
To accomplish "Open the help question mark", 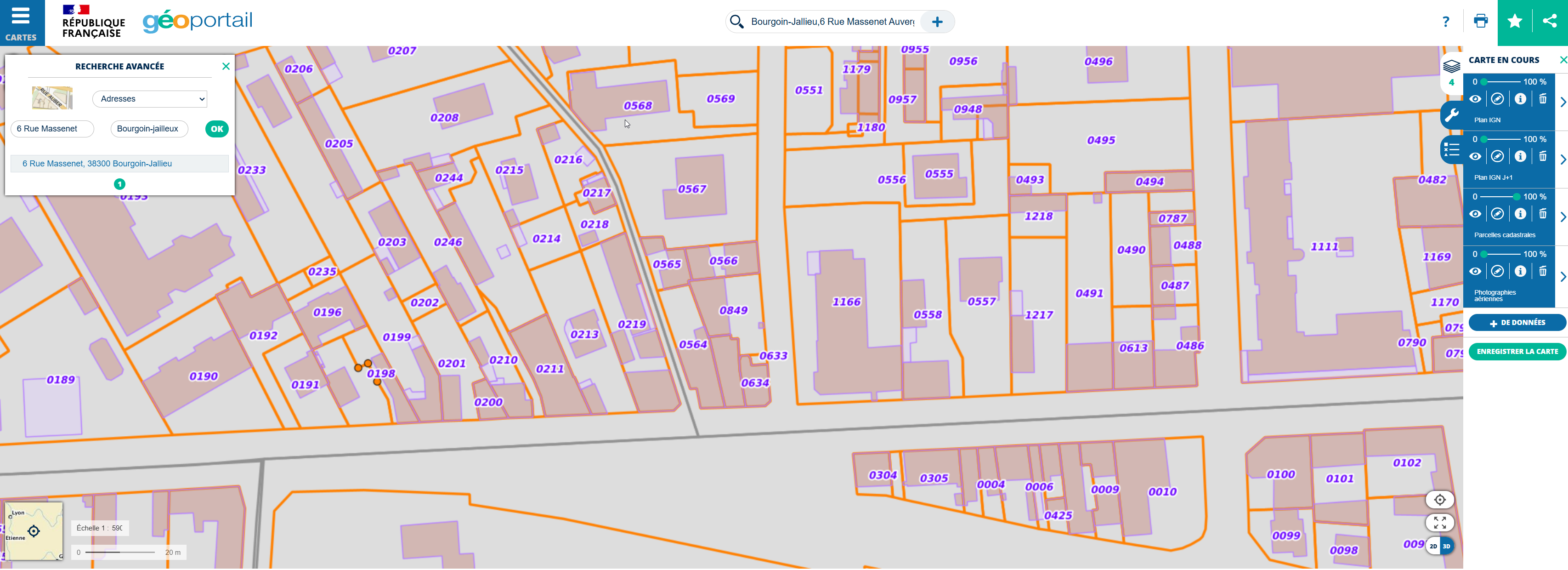I will pyautogui.click(x=1446, y=22).
